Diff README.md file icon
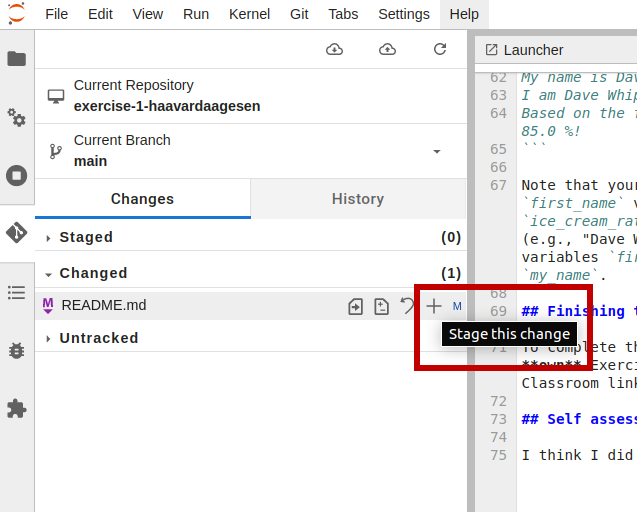Viewport: 637px width, 512px height. [x=381, y=306]
